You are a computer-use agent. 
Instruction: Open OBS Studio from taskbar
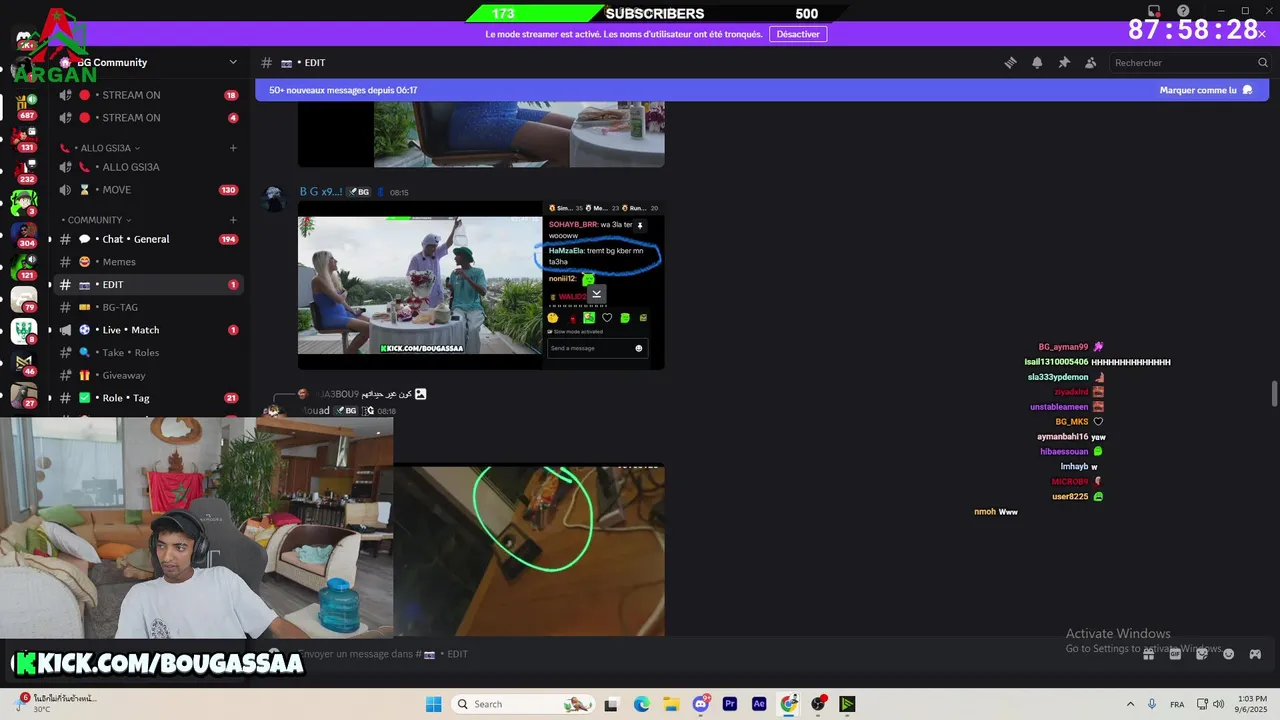818,704
